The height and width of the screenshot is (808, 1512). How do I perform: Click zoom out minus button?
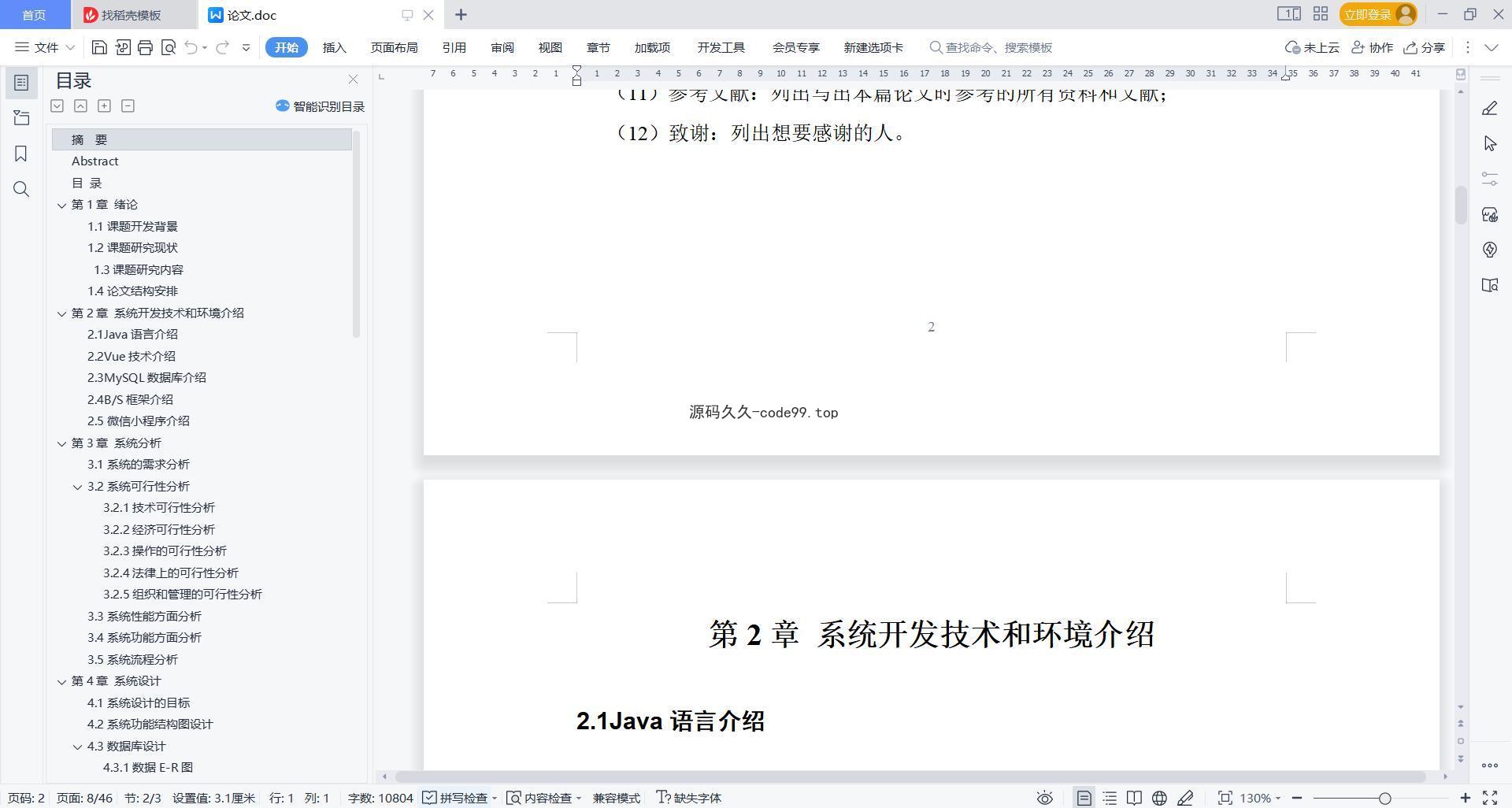(1297, 798)
